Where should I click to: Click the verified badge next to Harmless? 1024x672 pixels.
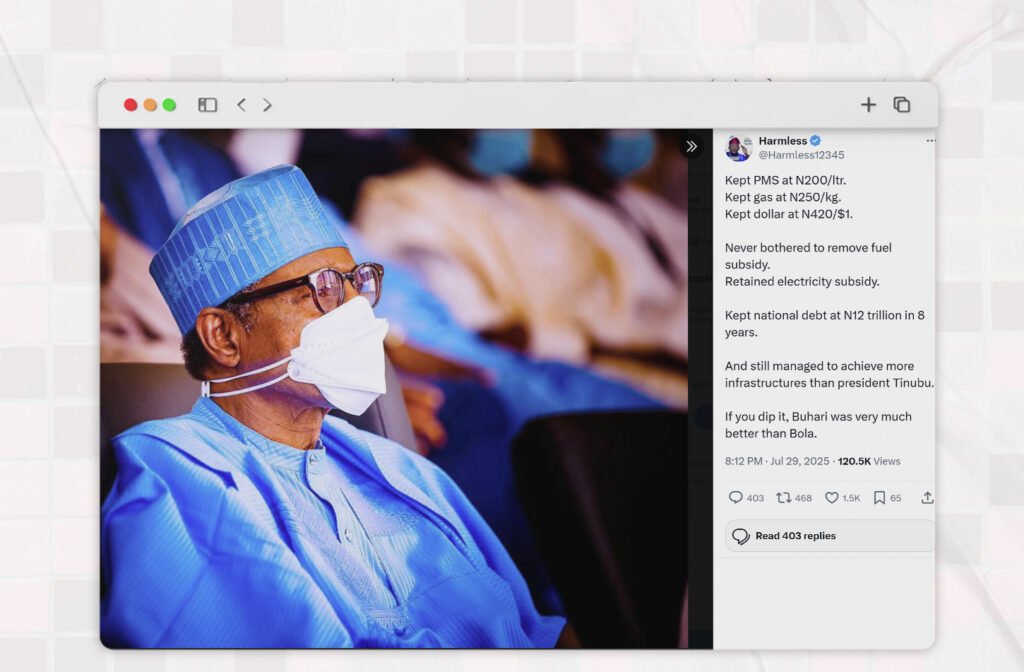815,140
